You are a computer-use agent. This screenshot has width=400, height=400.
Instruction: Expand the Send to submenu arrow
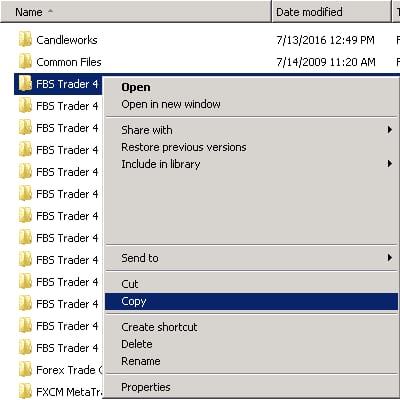[389, 258]
